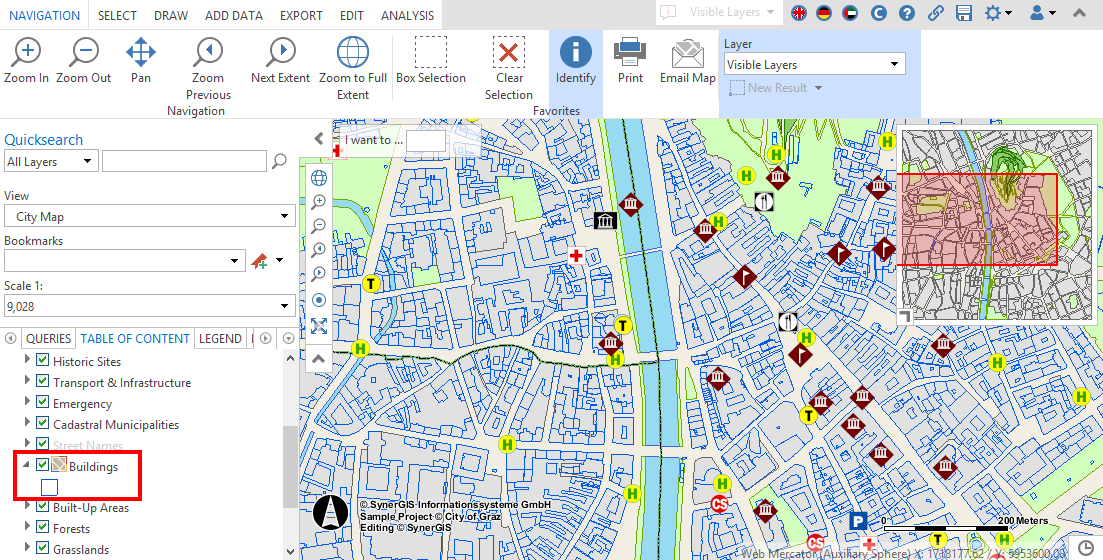Expand the Emergency tree node
This screenshot has width=1103, height=560.
tap(27, 403)
